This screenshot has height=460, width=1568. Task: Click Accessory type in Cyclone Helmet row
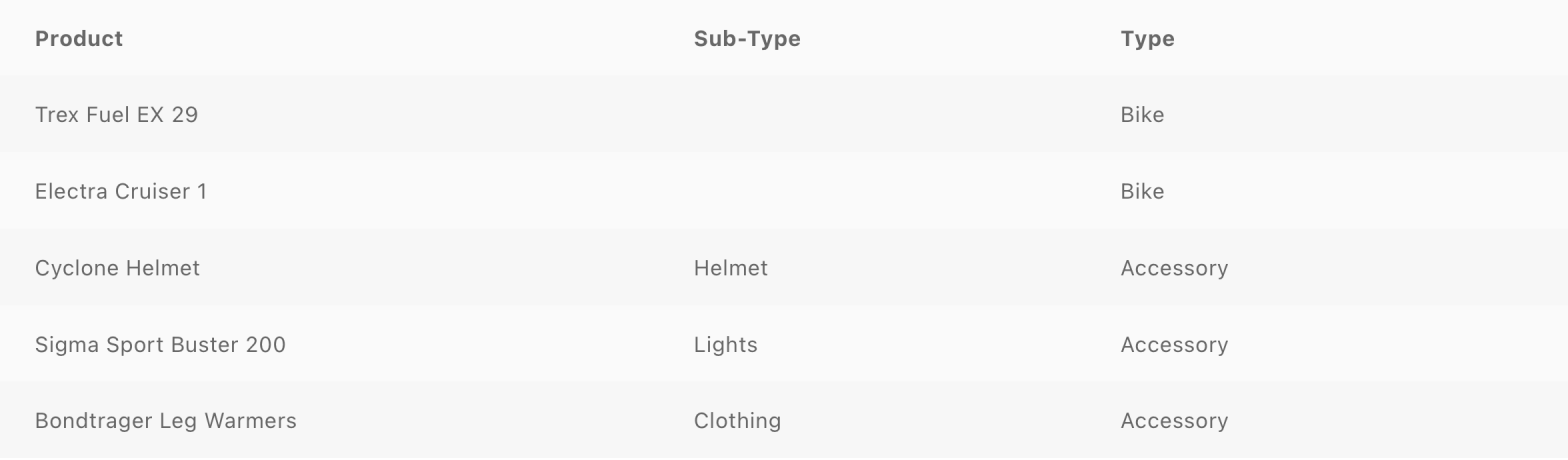tap(1174, 268)
